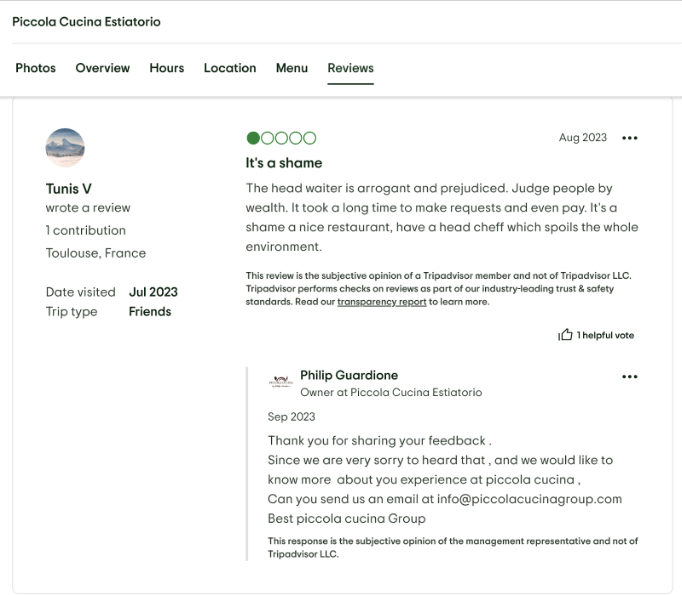Open Philip Guardione's owner logo

click(x=281, y=381)
